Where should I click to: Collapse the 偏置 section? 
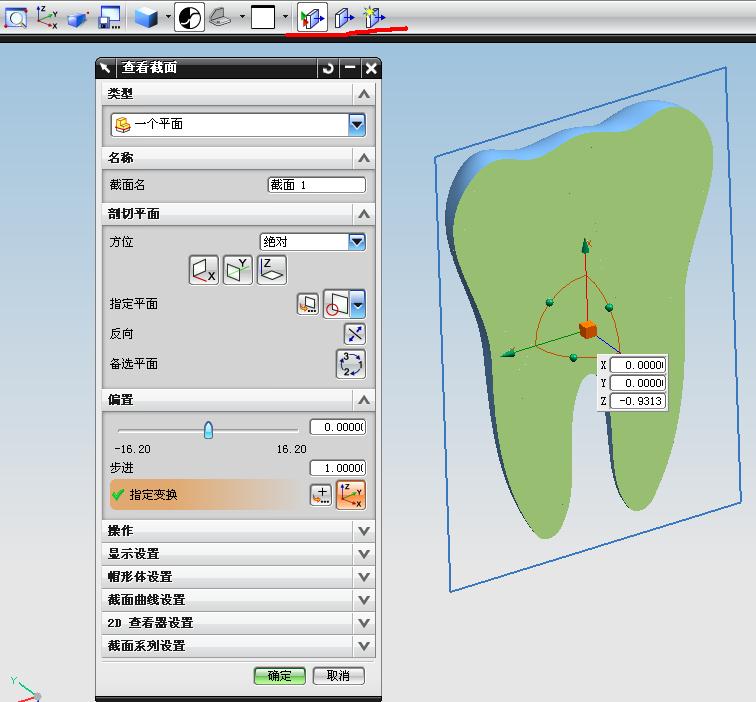364,400
